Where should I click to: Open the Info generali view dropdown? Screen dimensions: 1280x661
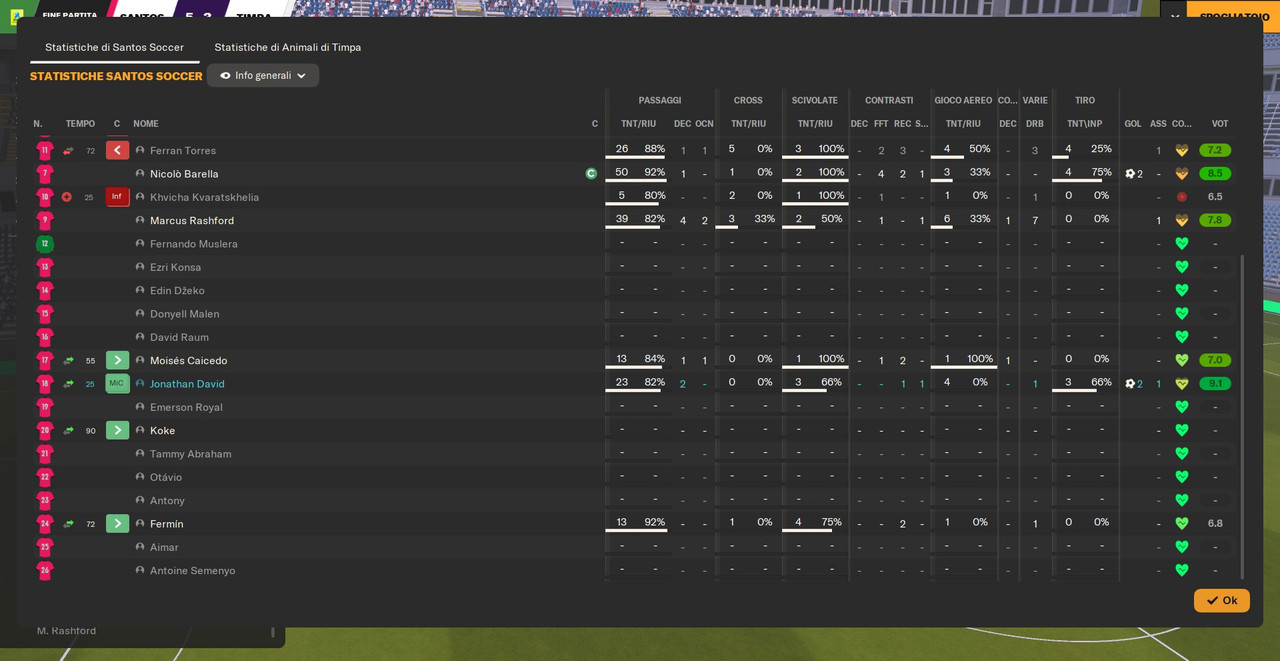(263, 75)
